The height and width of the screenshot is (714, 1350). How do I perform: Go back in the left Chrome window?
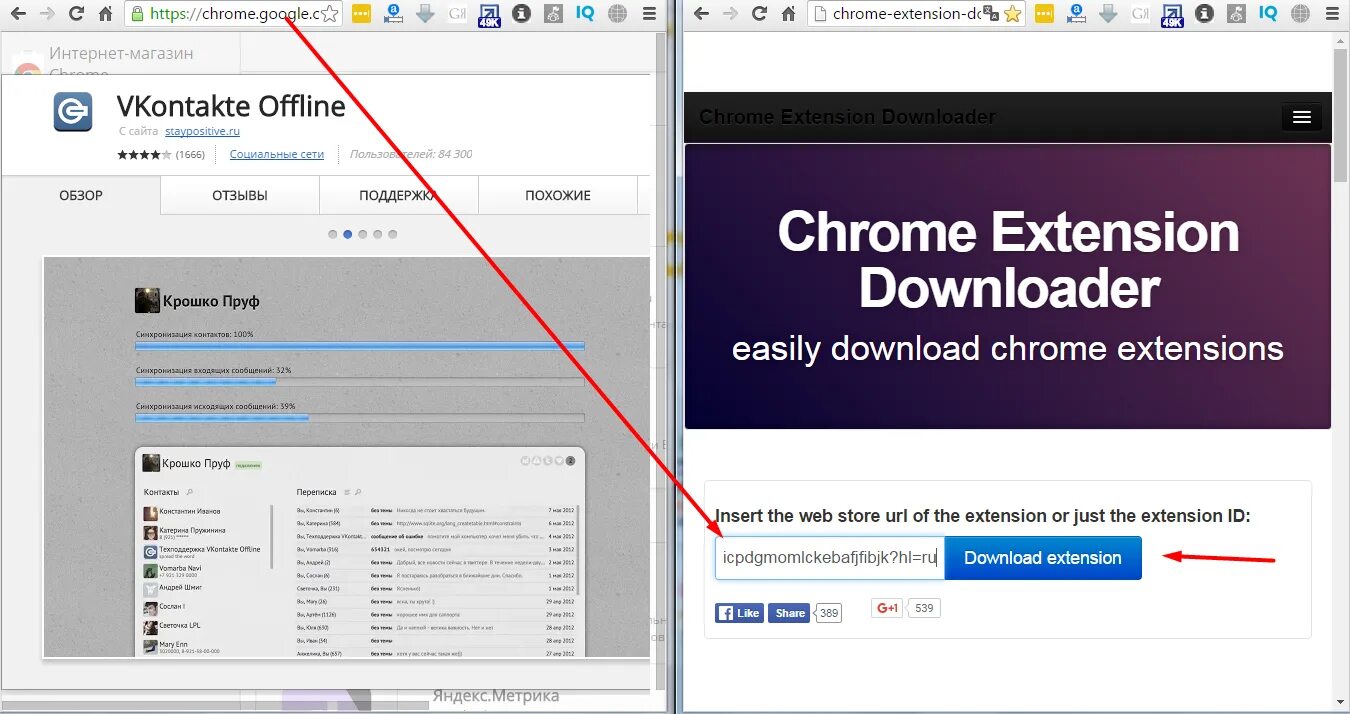[x=17, y=14]
